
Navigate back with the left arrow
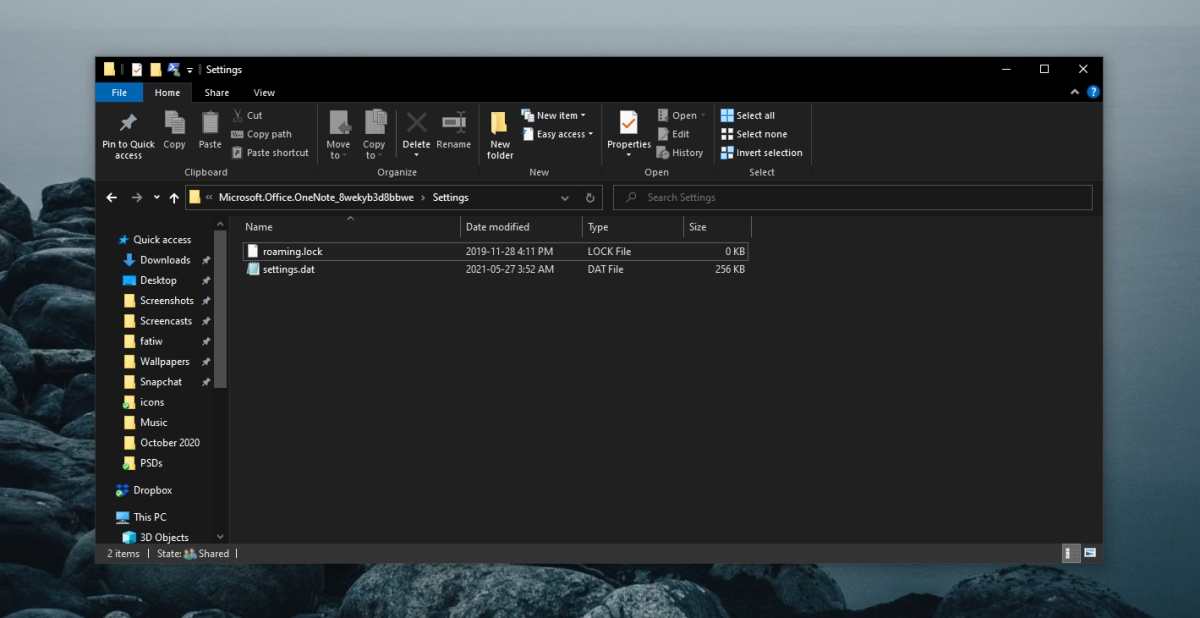coord(112,198)
